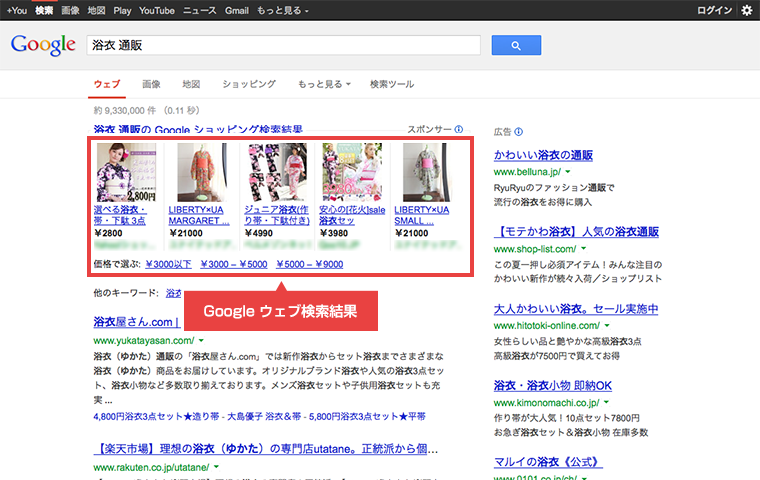Focus the search box containing 浴衣 通販
This screenshot has height=480, width=760.
284,45
